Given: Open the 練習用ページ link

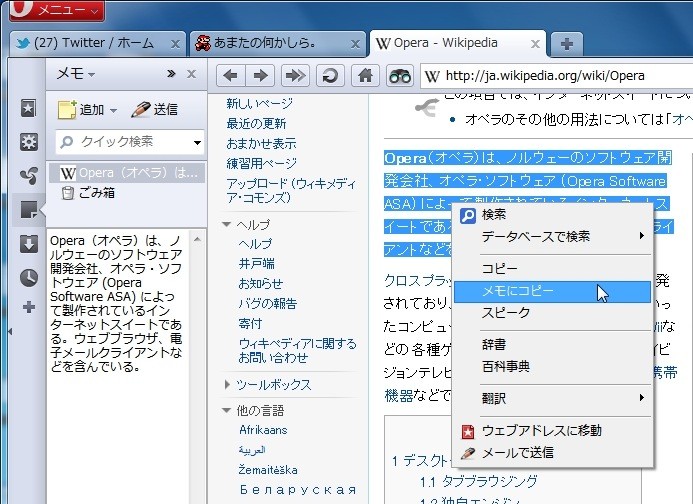Looking at the screenshot, I should tap(261, 163).
